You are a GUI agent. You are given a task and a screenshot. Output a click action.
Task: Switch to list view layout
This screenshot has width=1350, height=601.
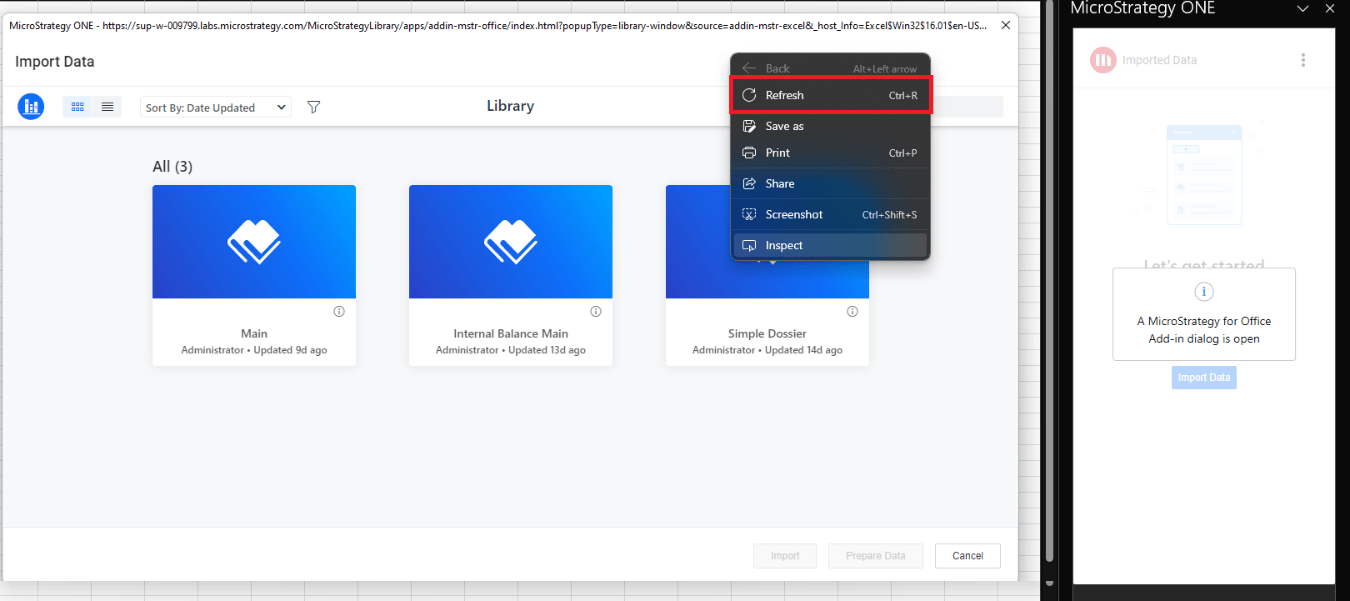coord(107,107)
